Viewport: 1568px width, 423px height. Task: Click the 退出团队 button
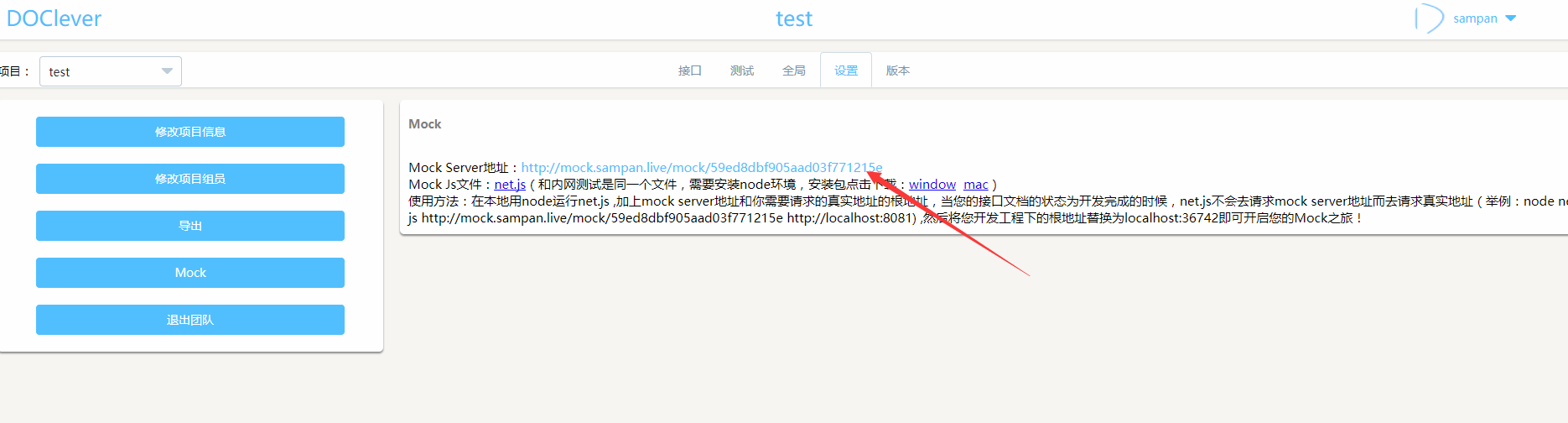190,320
